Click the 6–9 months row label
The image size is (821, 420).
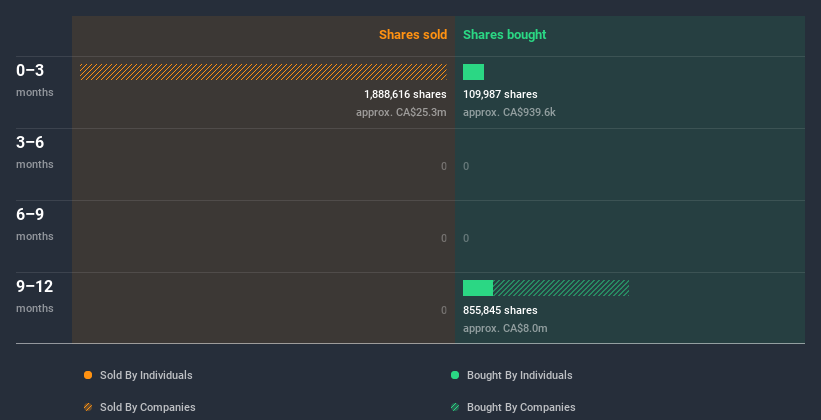35,224
